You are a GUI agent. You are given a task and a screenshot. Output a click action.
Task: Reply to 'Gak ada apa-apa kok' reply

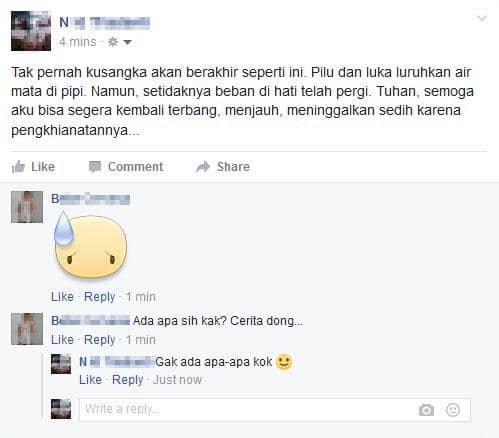point(128,380)
